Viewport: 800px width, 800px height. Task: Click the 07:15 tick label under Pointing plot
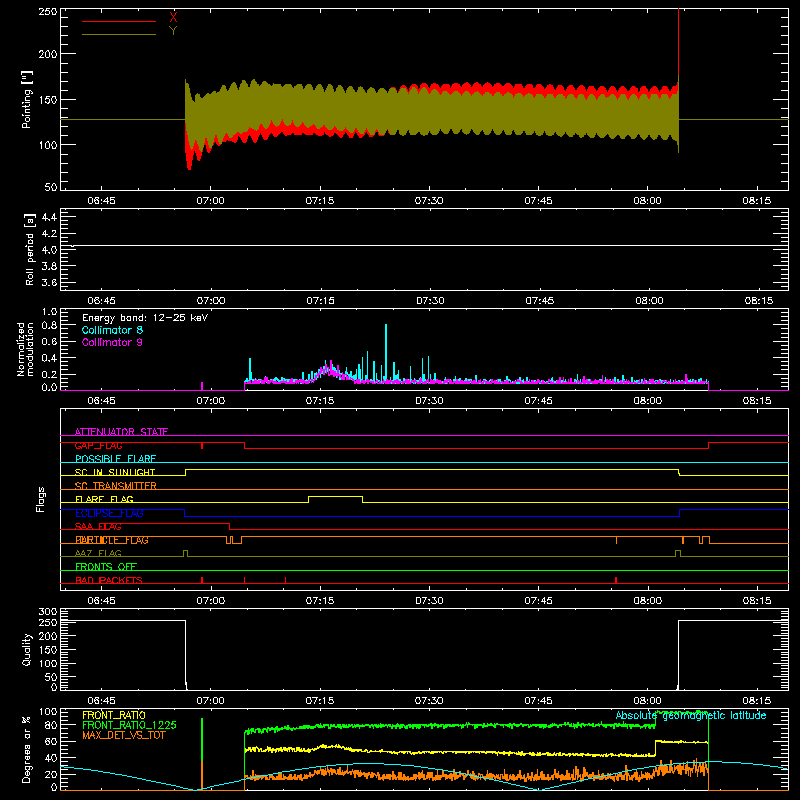pyautogui.click(x=320, y=201)
